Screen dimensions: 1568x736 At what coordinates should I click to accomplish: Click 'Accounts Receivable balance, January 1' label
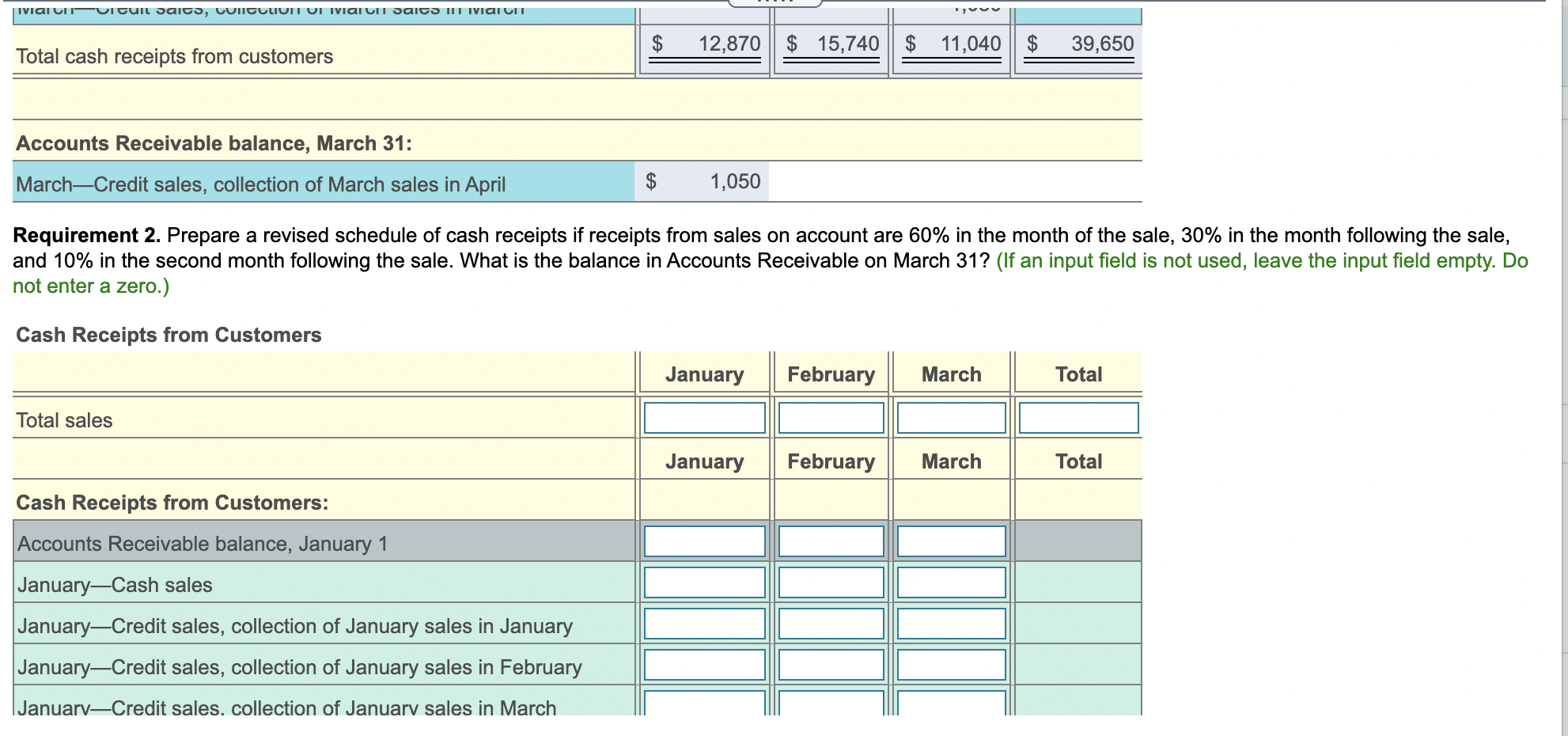(x=203, y=544)
